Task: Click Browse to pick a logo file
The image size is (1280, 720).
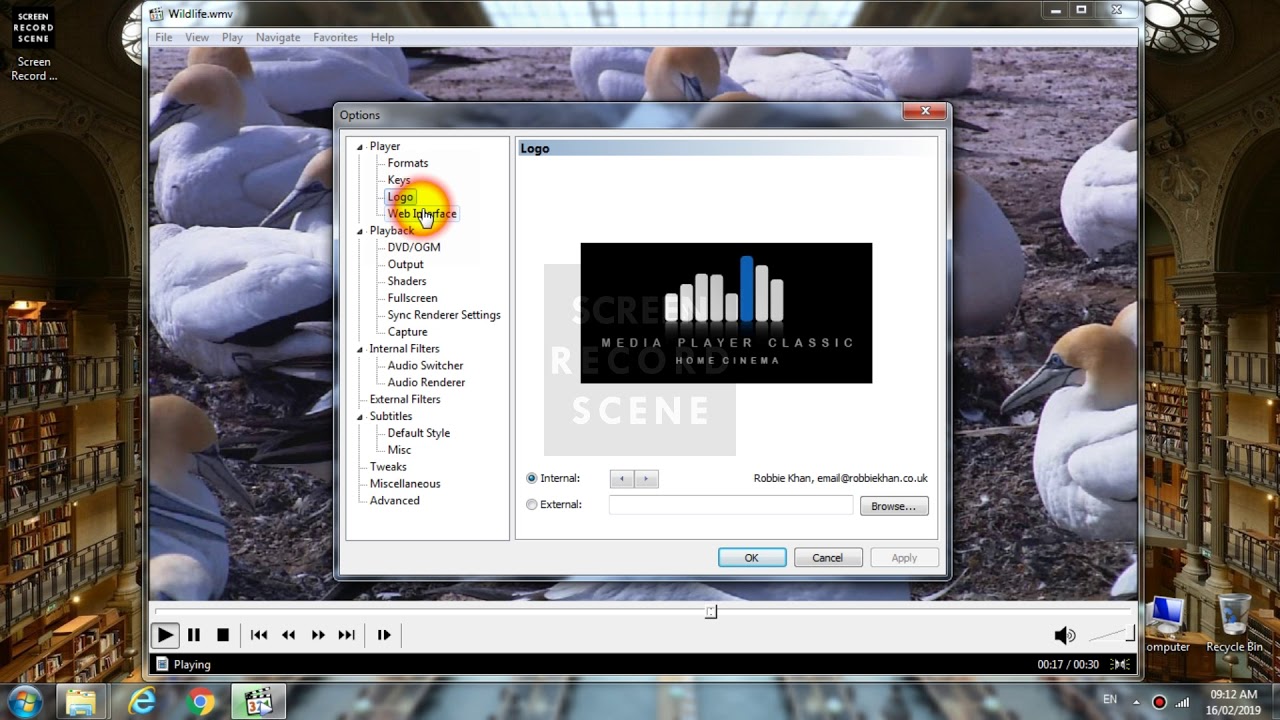Action: point(894,506)
